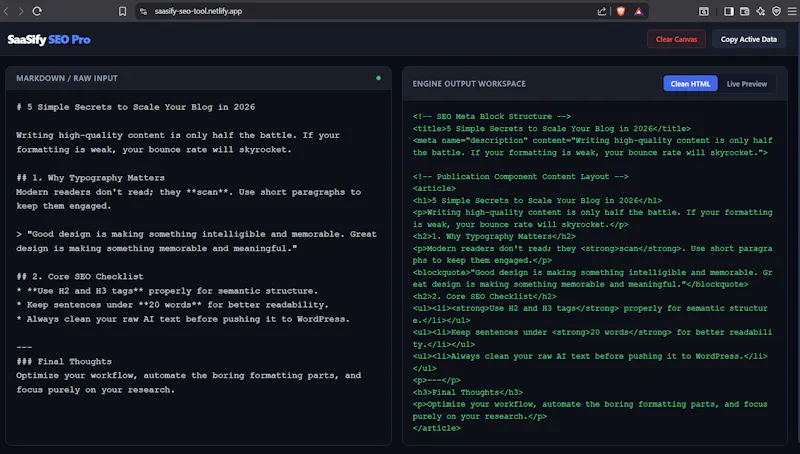The width and height of the screenshot is (800, 454).
Task: Switch to the Clean HTML tab
Action: click(690, 84)
